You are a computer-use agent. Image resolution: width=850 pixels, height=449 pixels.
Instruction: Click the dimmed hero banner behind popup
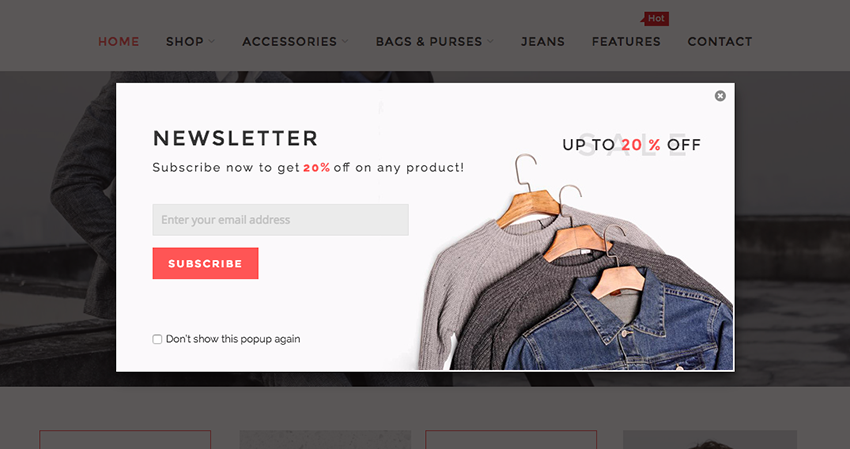tap(57, 228)
